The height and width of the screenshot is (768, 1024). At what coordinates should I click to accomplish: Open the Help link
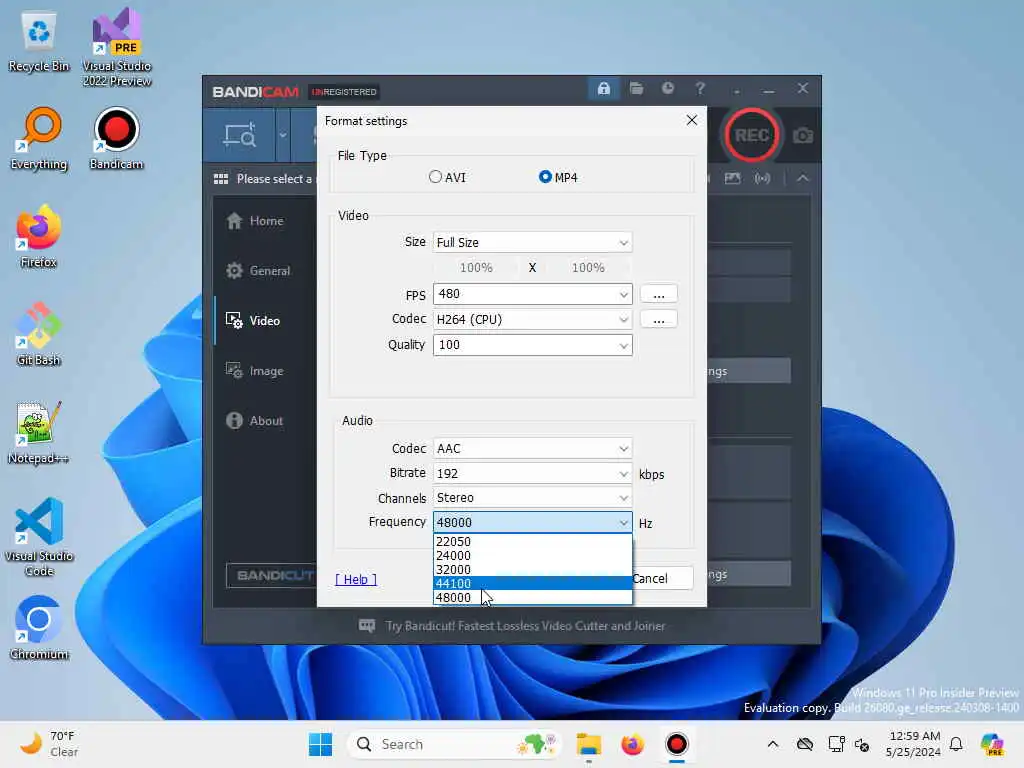pos(356,579)
